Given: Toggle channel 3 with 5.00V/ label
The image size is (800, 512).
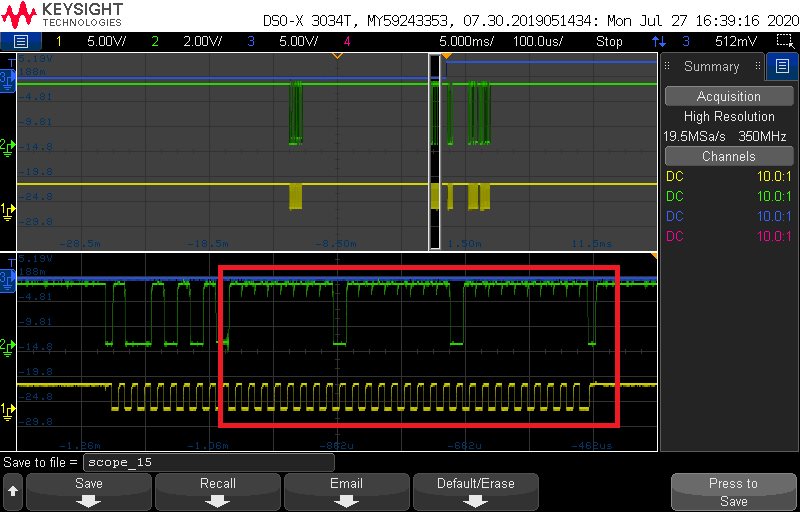Looking at the screenshot, I should 282,41.
